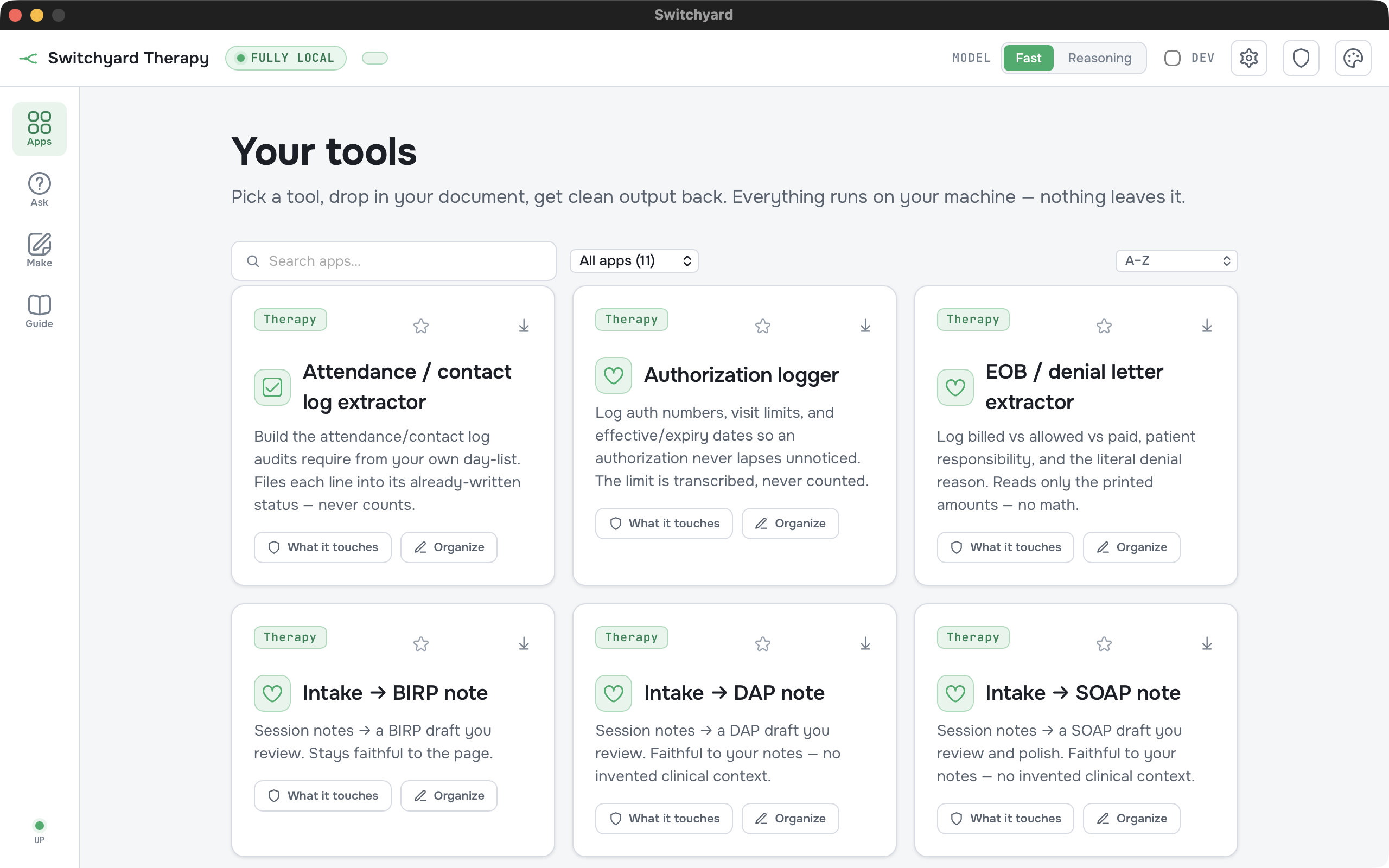Viewport: 1389px width, 868px height.
Task: Open What it touches for Intake BIRP note
Action: [323, 796]
